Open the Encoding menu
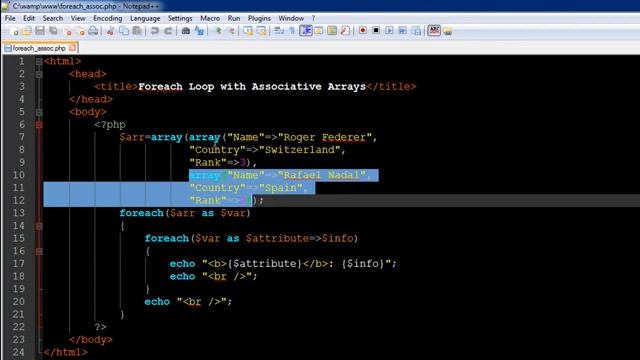This screenshot has height=360, width=640. point(108,18)
